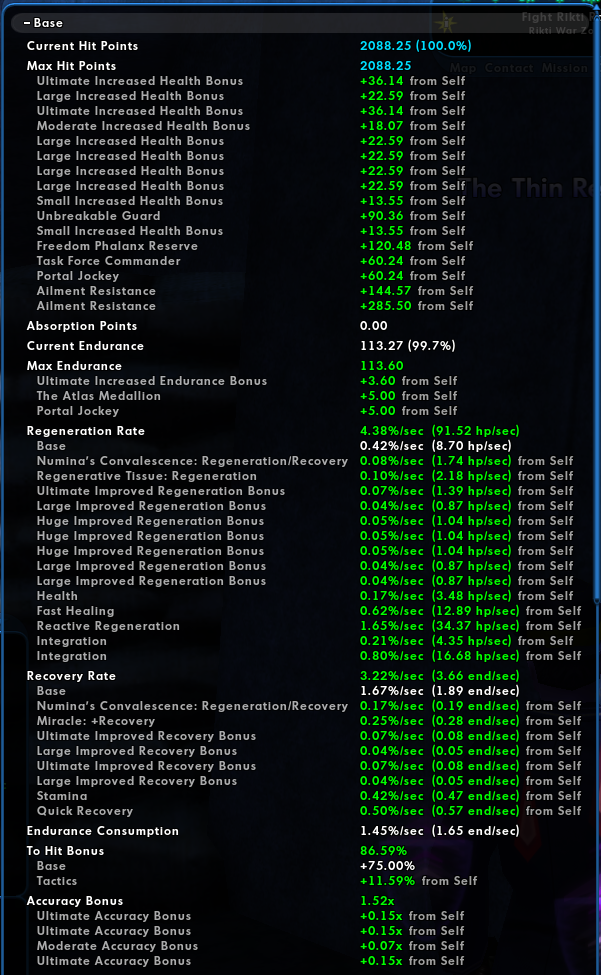Select the Health regeneration row
The height and width of the screenshot is (975, 601).
coord(57,596)
